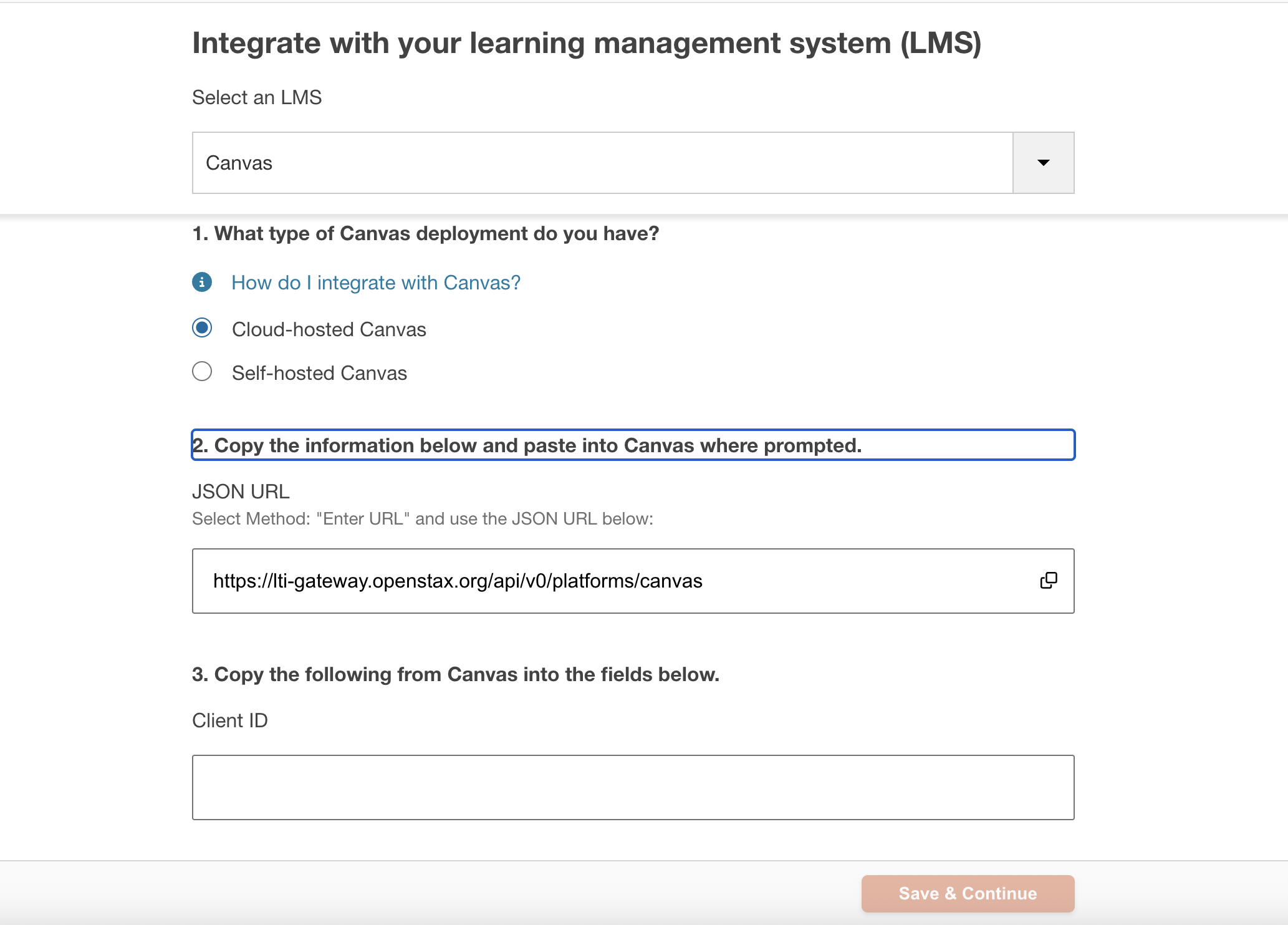Viewport: 1288px width, 925px height.
Task: Open 'How do I integrate with Canvas?'
Action: pyautogui.click(x=375, y=283)
